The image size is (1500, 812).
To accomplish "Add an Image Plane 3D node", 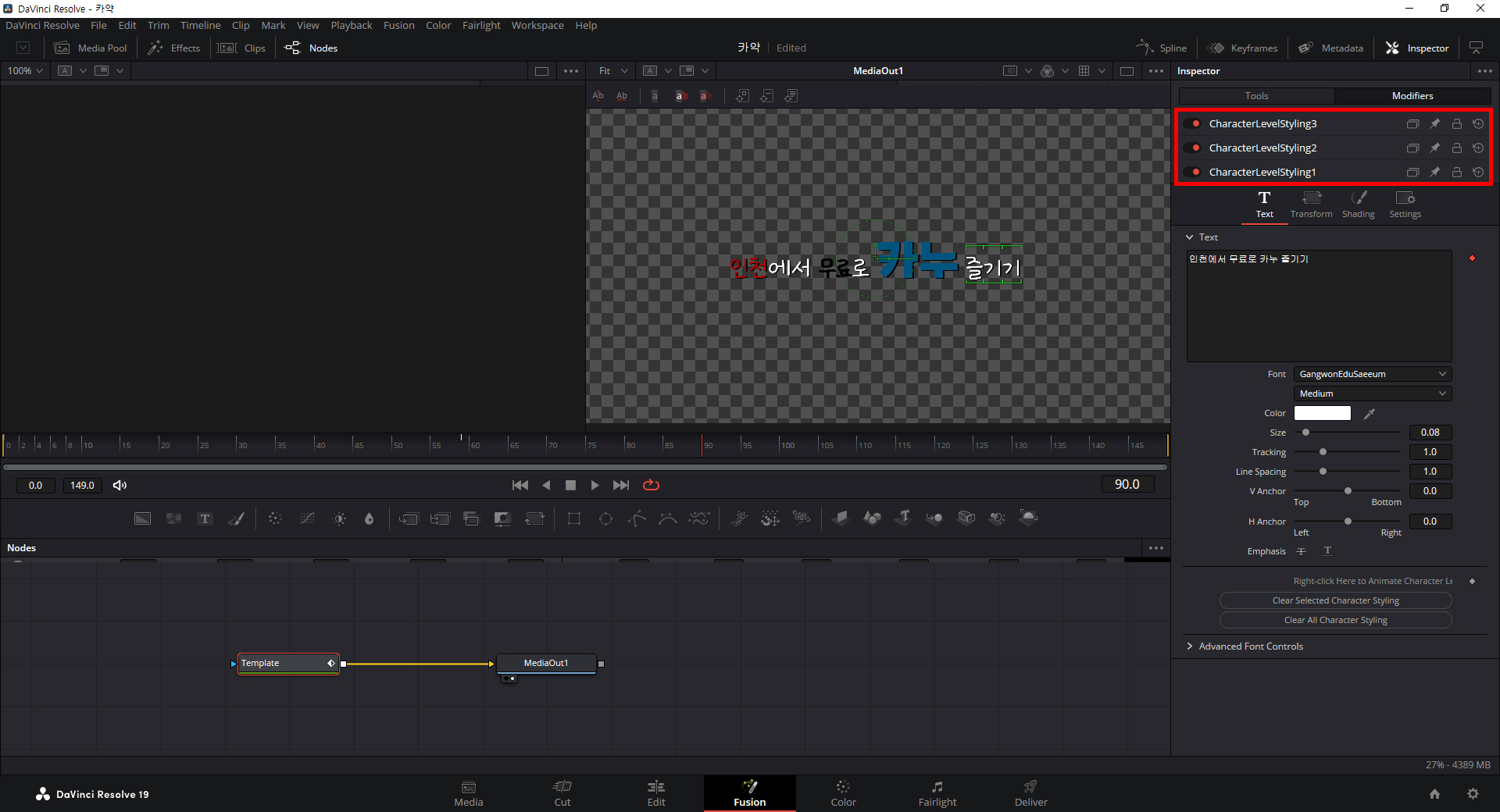I will tap(841, 518).
